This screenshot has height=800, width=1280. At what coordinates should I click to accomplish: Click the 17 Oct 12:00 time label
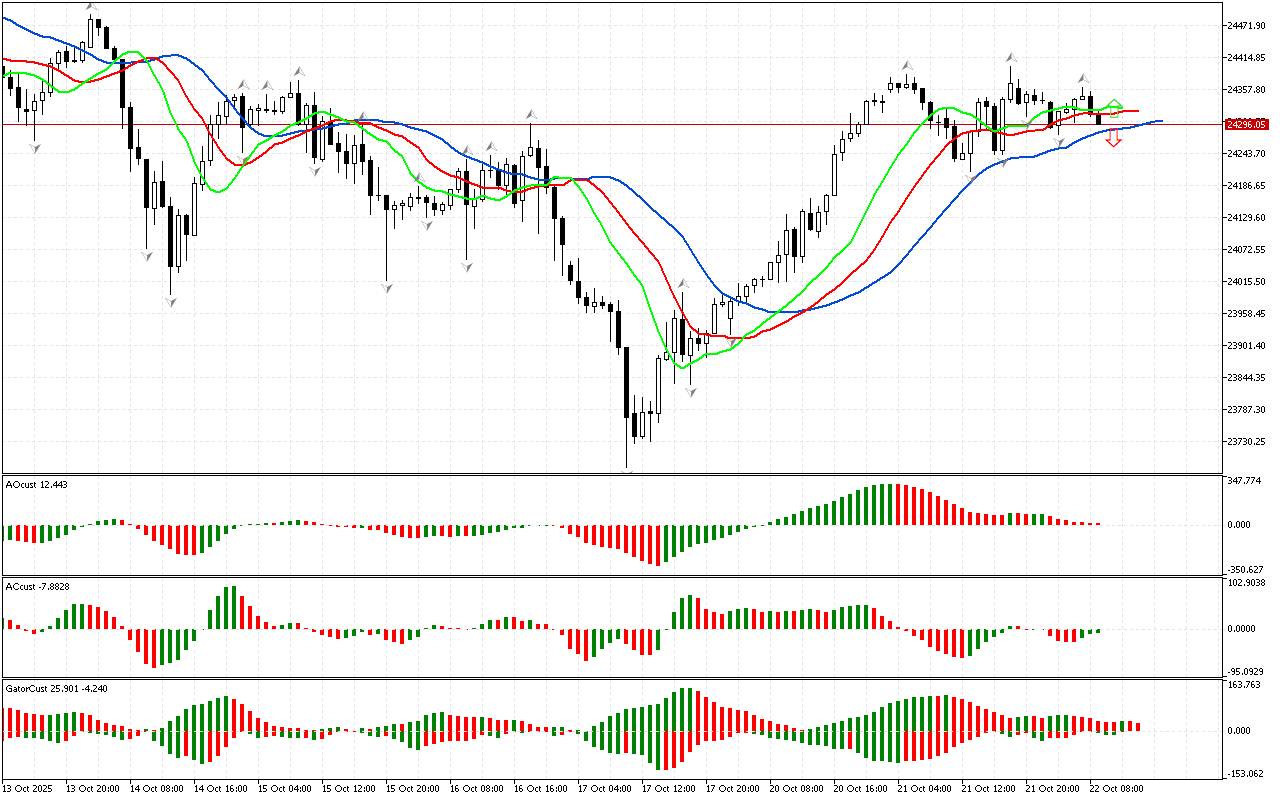pyautogui.click(x=667, y=788)
